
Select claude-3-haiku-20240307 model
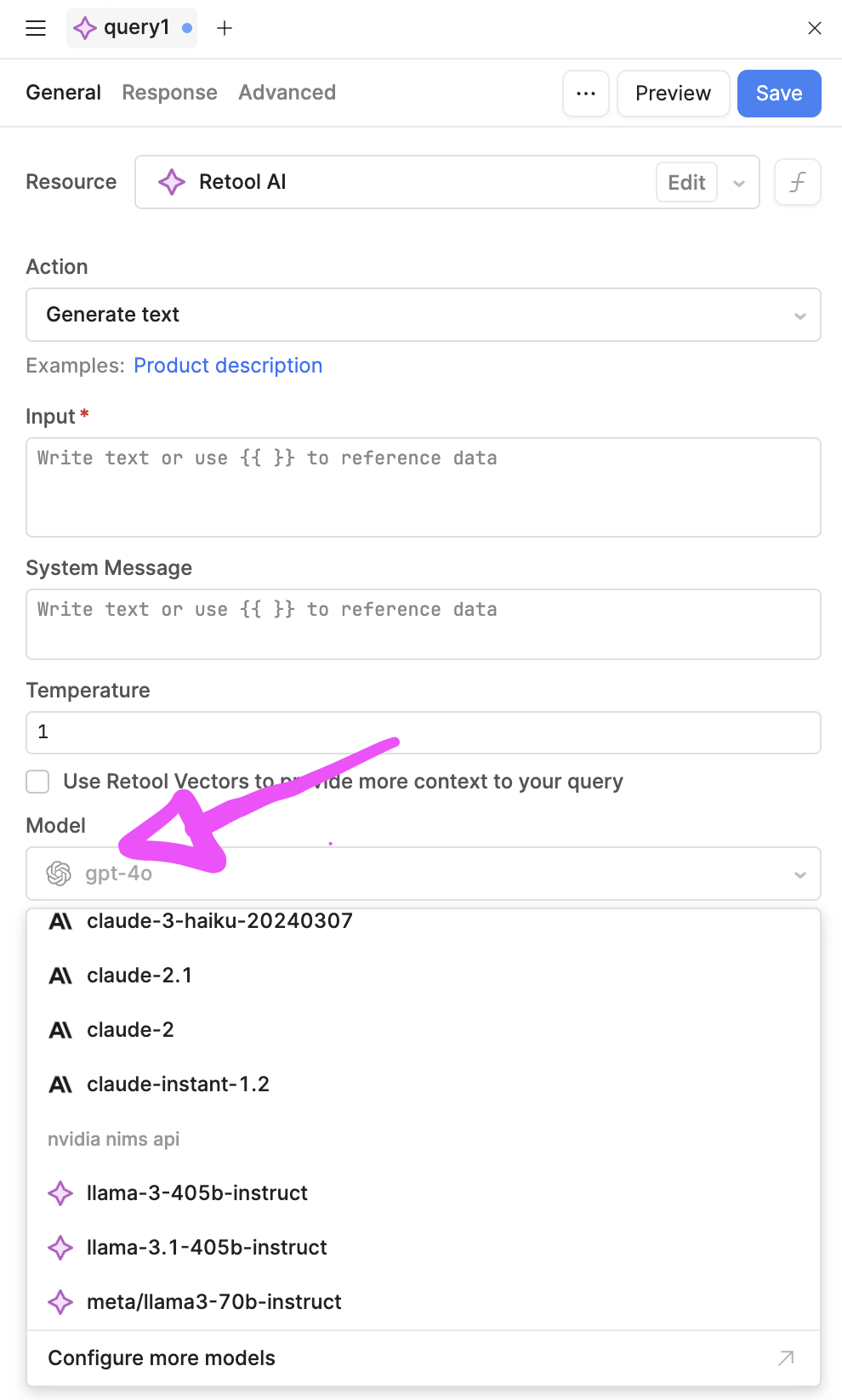[x=424, y=921]
